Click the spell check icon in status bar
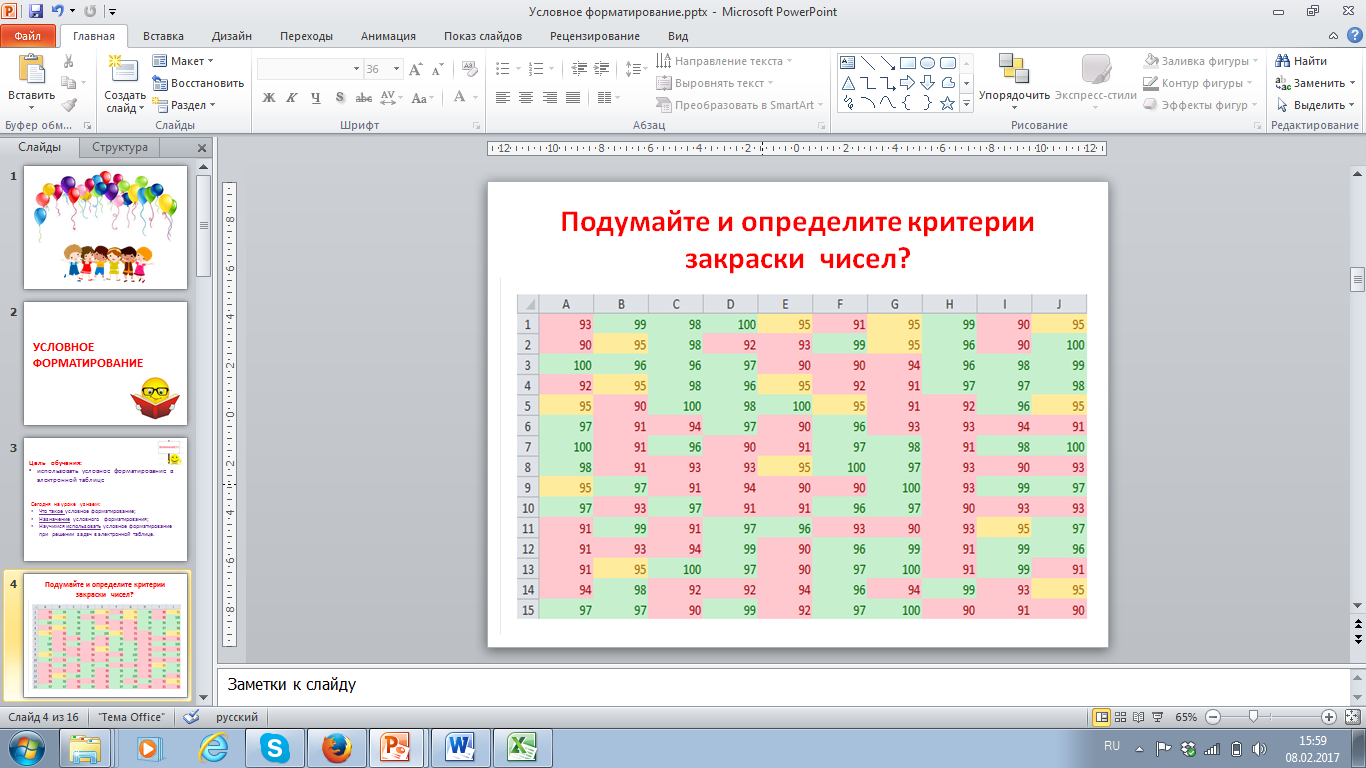Screen dimensions: 1366x768 (191, 717)
